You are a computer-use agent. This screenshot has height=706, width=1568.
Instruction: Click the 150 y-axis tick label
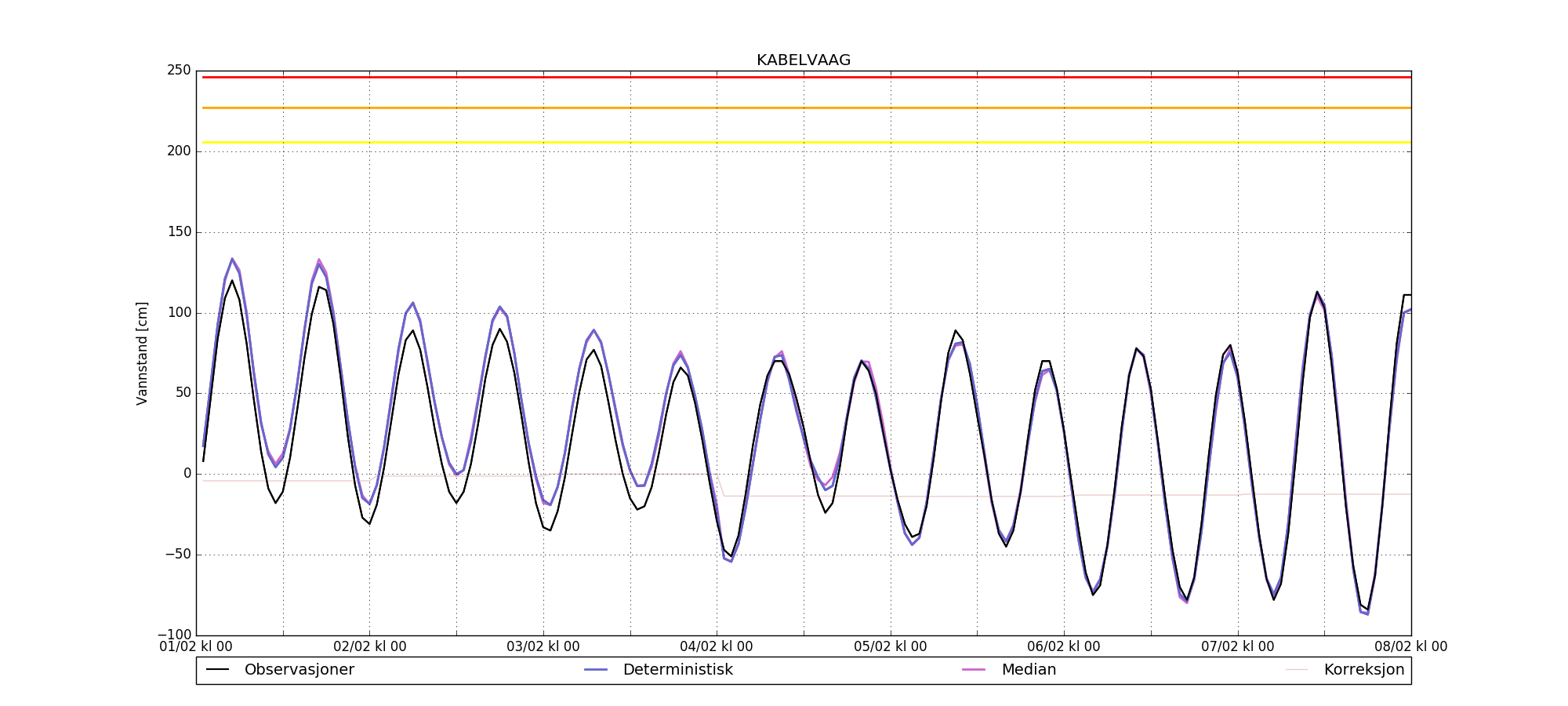[x=179, y=232]
